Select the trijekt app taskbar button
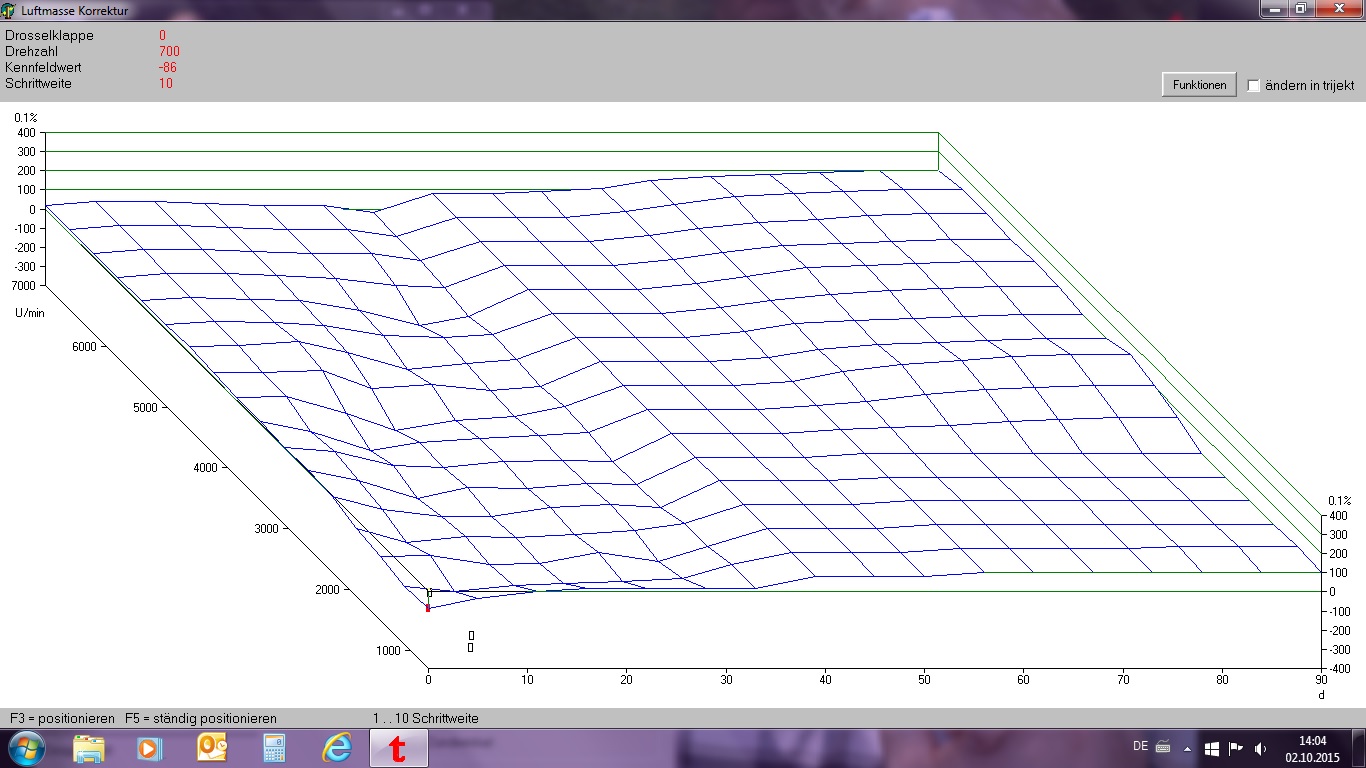Viewport: 1366px width, 768px height. 398,748
